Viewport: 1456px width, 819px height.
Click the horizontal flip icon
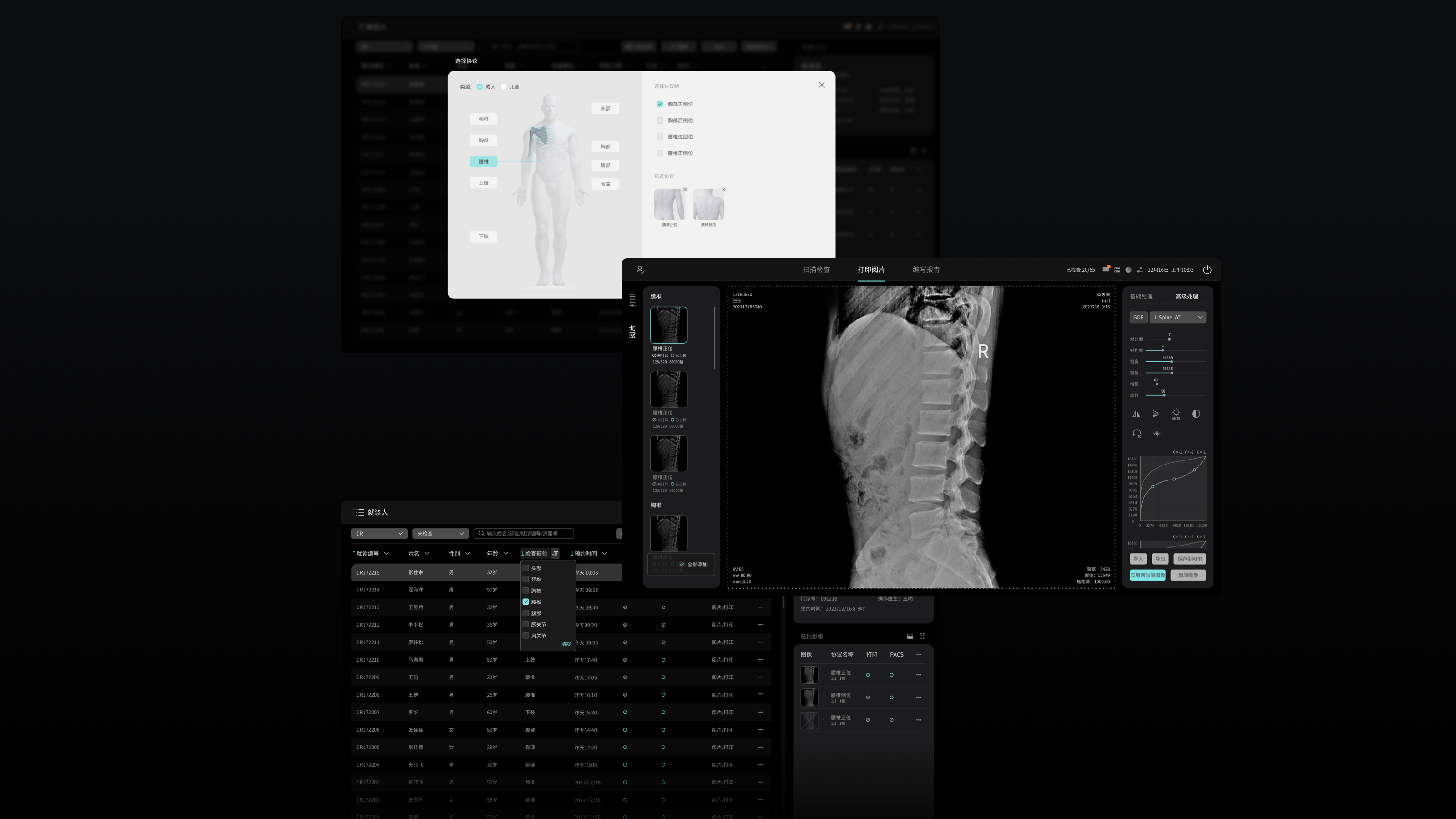point(1136,414)
